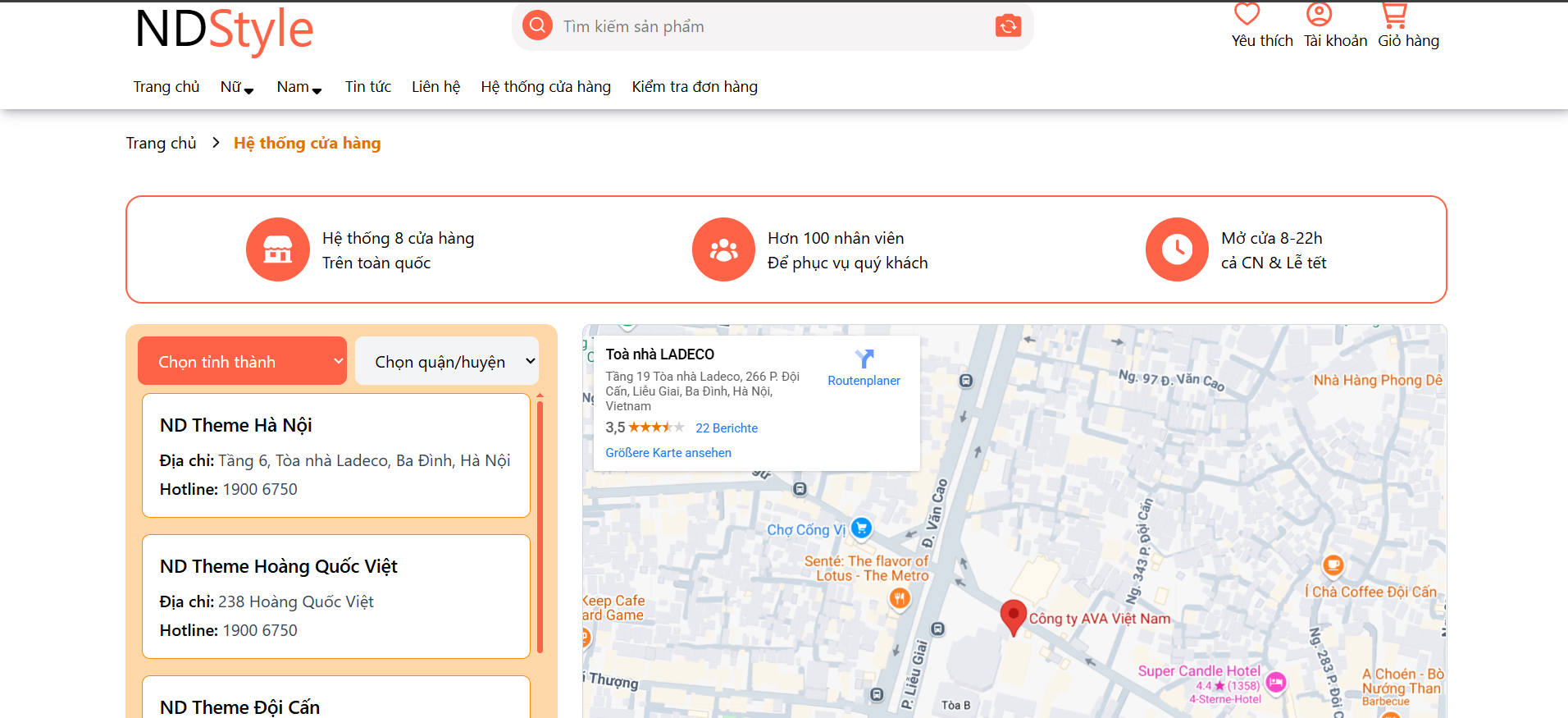This screenshot has width=1568, height=718.
Task: Click the staff group icon beside Hơn 100 nhân viên
Action: [x=723, y=249]
